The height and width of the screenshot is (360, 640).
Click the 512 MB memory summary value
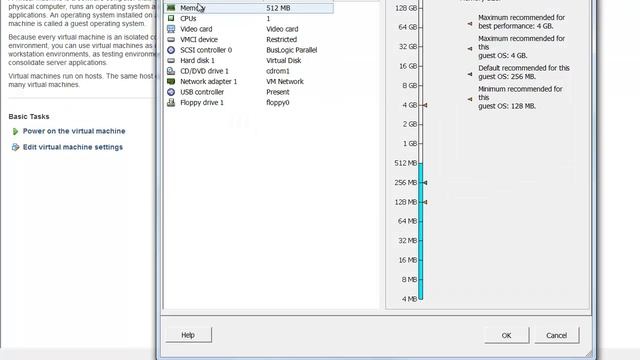tap(278, 8)
